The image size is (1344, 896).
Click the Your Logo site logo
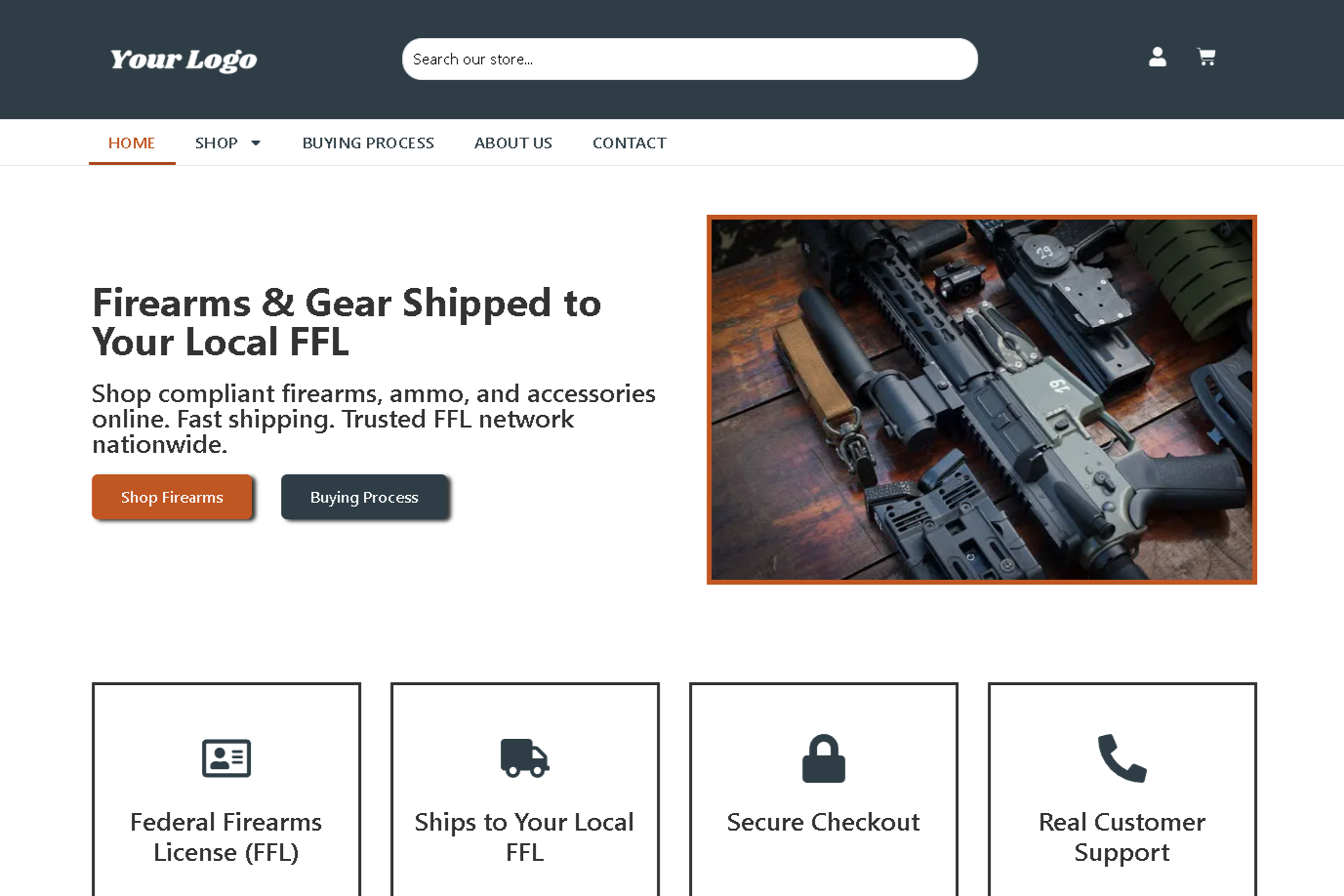(183, 60)
